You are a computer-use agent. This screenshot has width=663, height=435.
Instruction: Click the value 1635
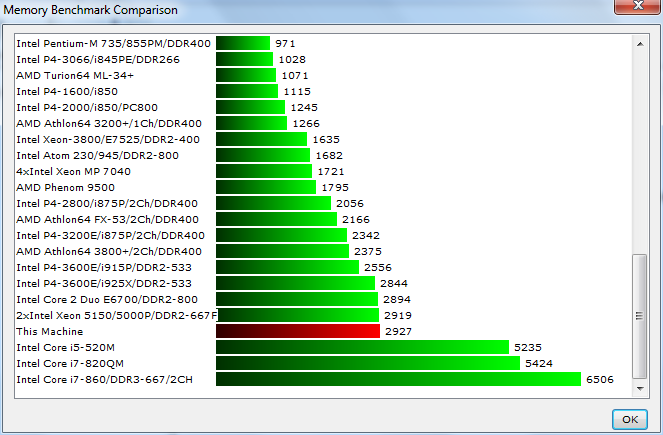(326, 140)
